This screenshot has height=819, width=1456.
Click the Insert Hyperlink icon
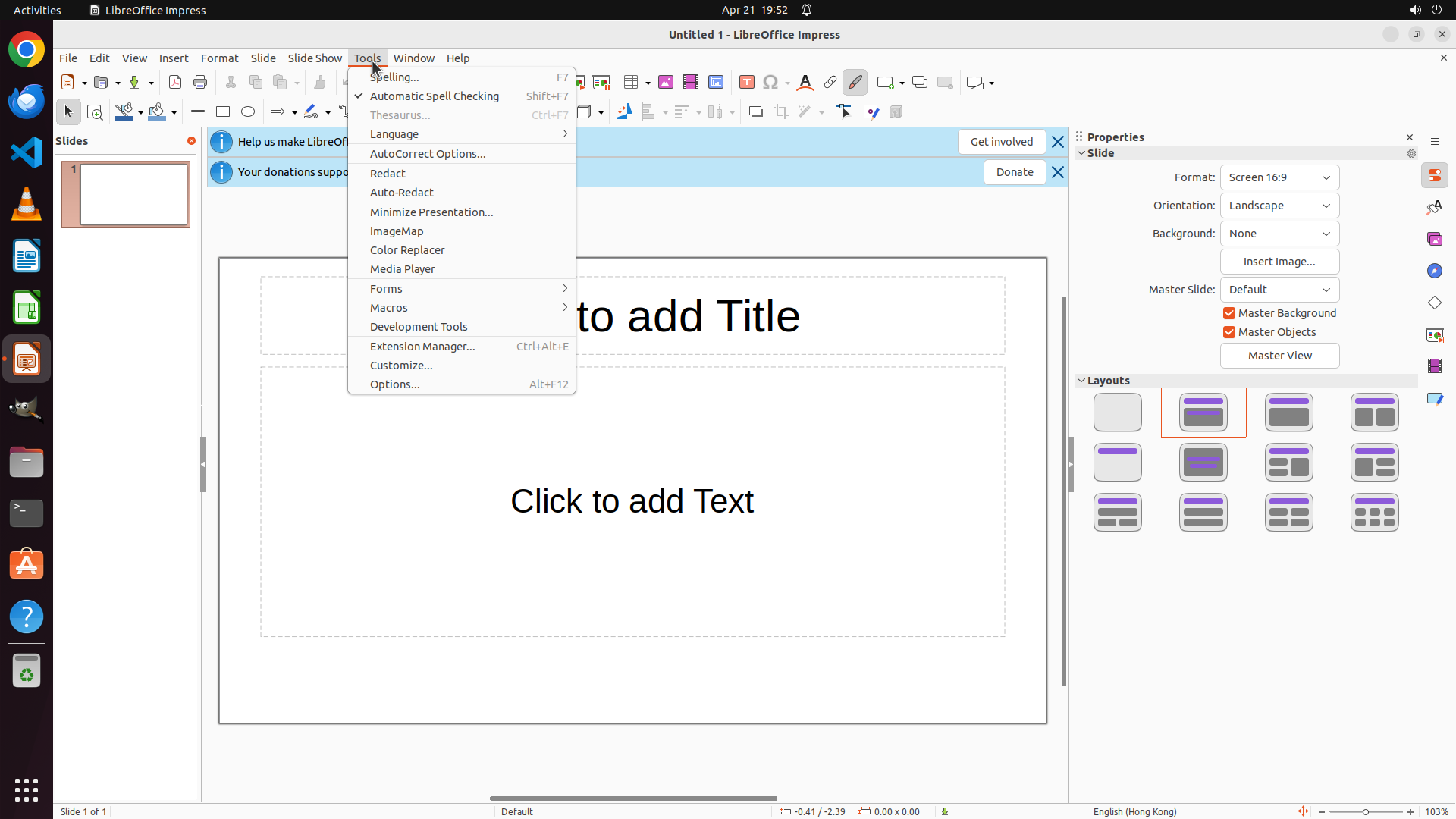pyautogui.click(x=830, y=82)
